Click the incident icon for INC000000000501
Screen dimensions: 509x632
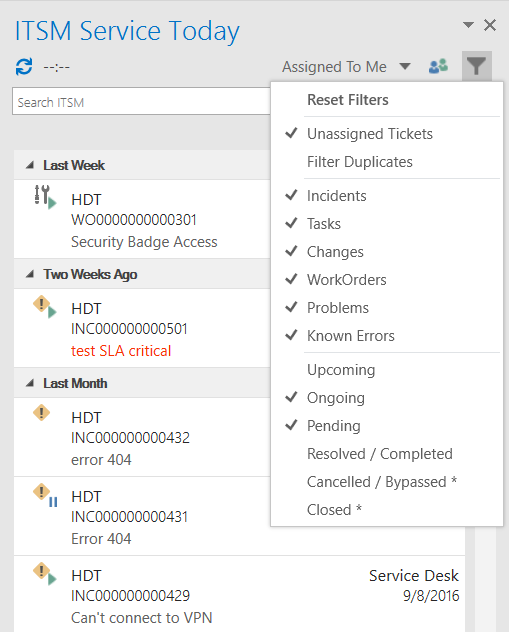point(45,307)
